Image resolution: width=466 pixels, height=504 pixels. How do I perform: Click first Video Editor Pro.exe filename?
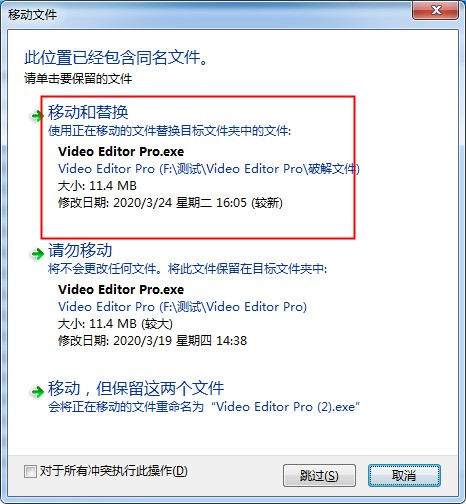coord(121,152)
